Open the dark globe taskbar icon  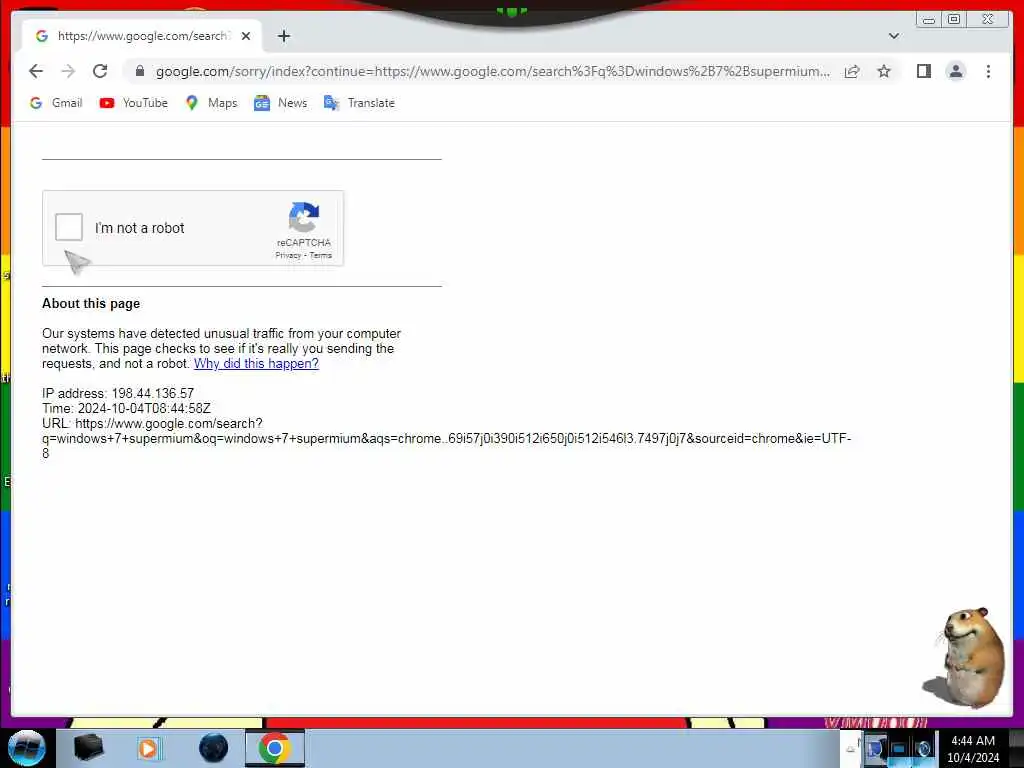click(213, 748)
